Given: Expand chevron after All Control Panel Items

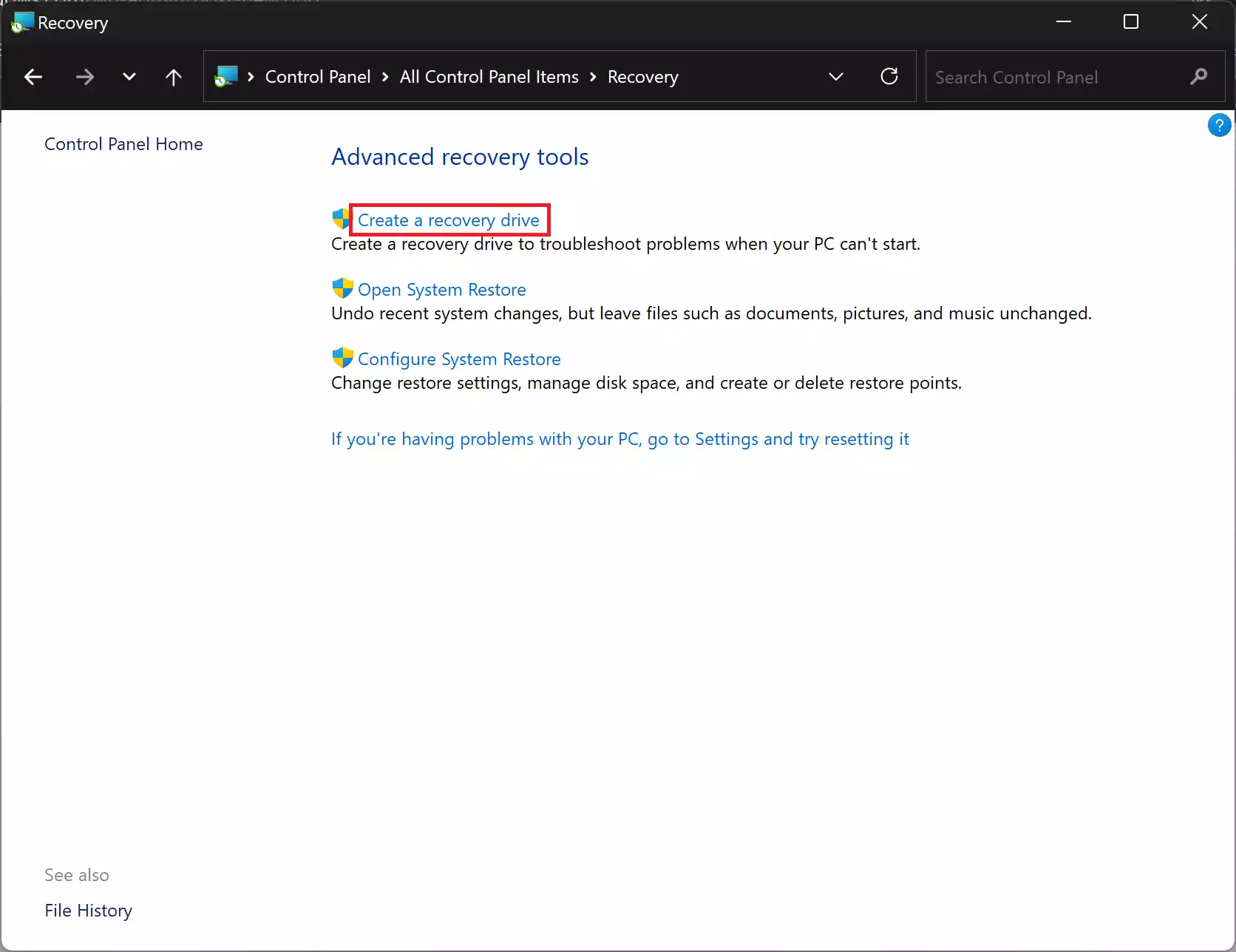Looking at the screenshot, I should pos(593,77).
